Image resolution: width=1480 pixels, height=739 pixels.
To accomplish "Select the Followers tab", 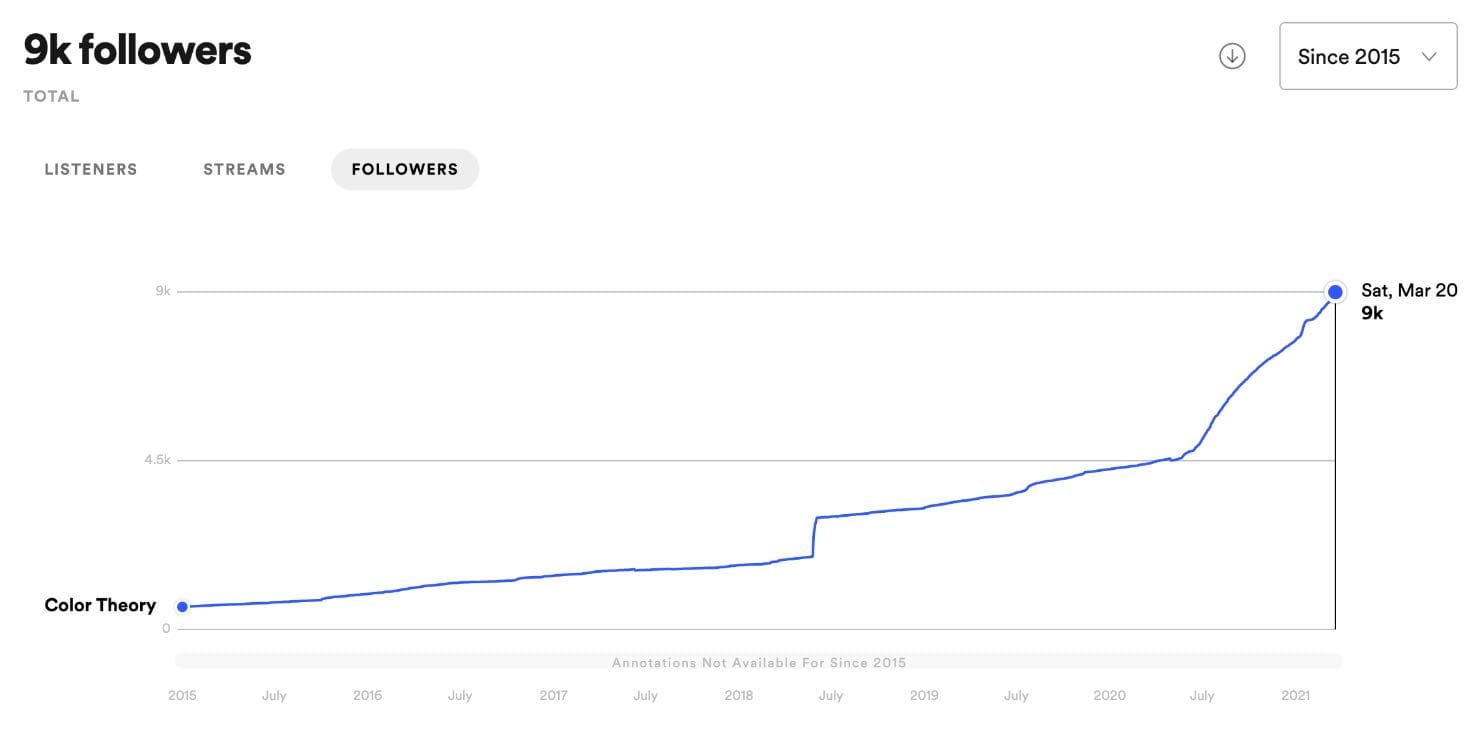I will [x=405, y=169].
